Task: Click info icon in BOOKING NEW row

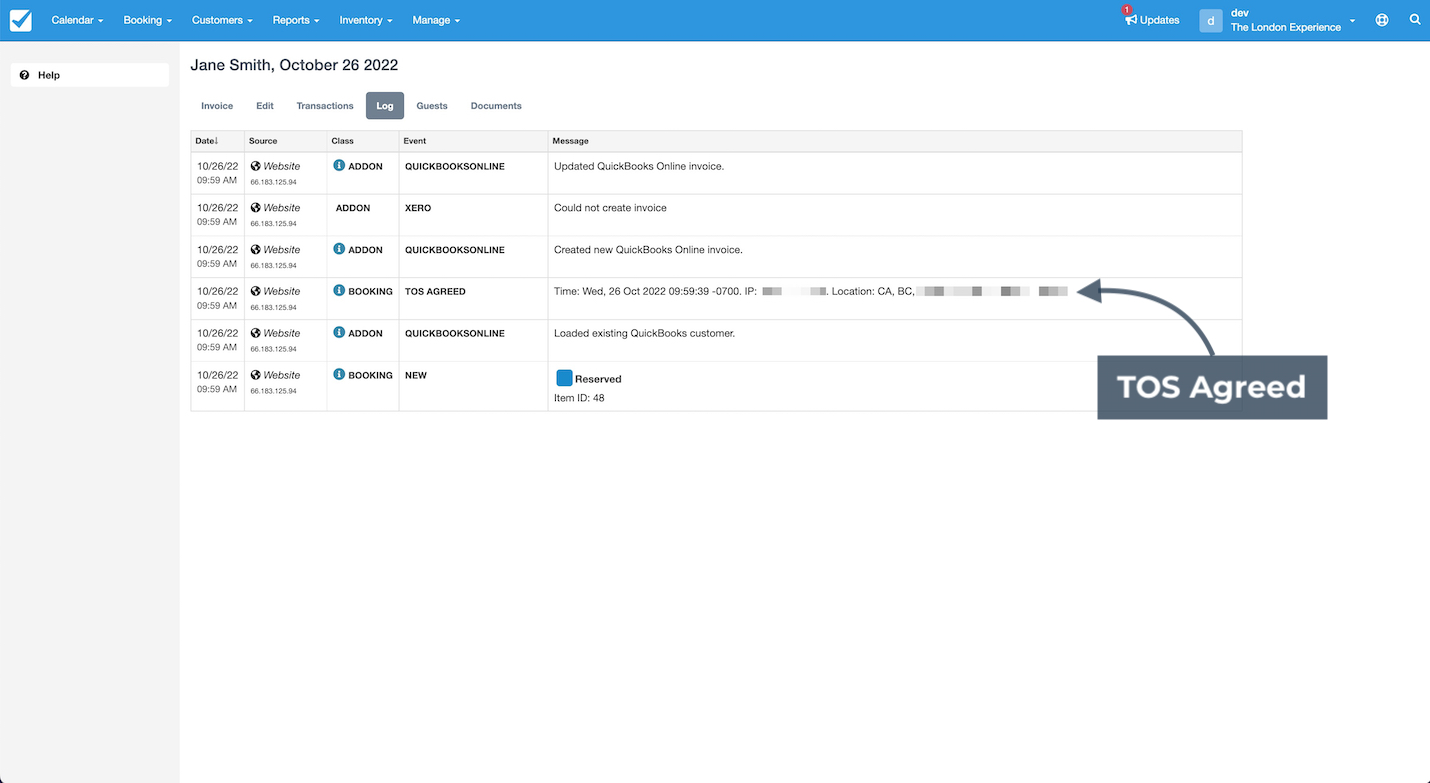Action: click(x=339, y=375)
